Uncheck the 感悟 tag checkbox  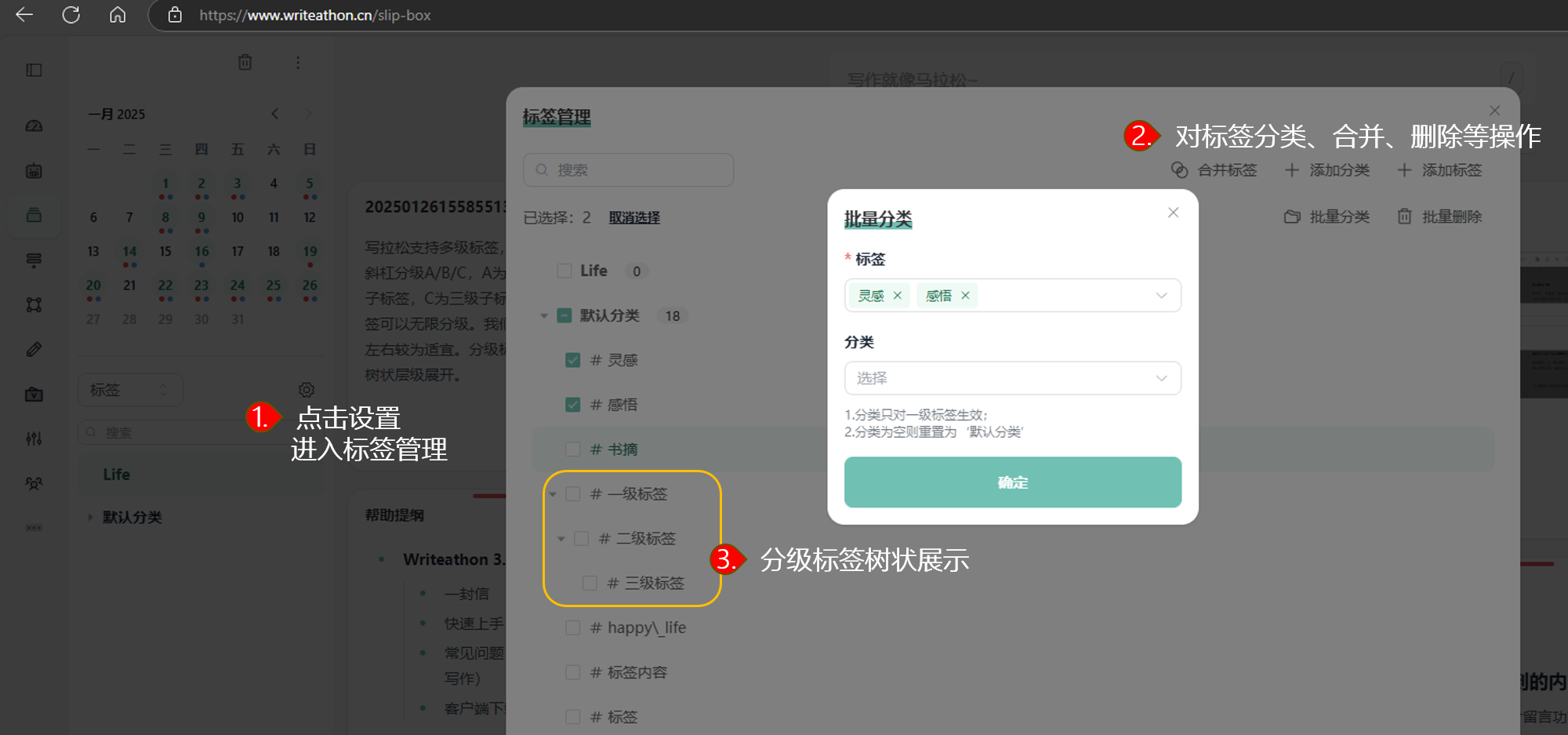tap(573, 405)
